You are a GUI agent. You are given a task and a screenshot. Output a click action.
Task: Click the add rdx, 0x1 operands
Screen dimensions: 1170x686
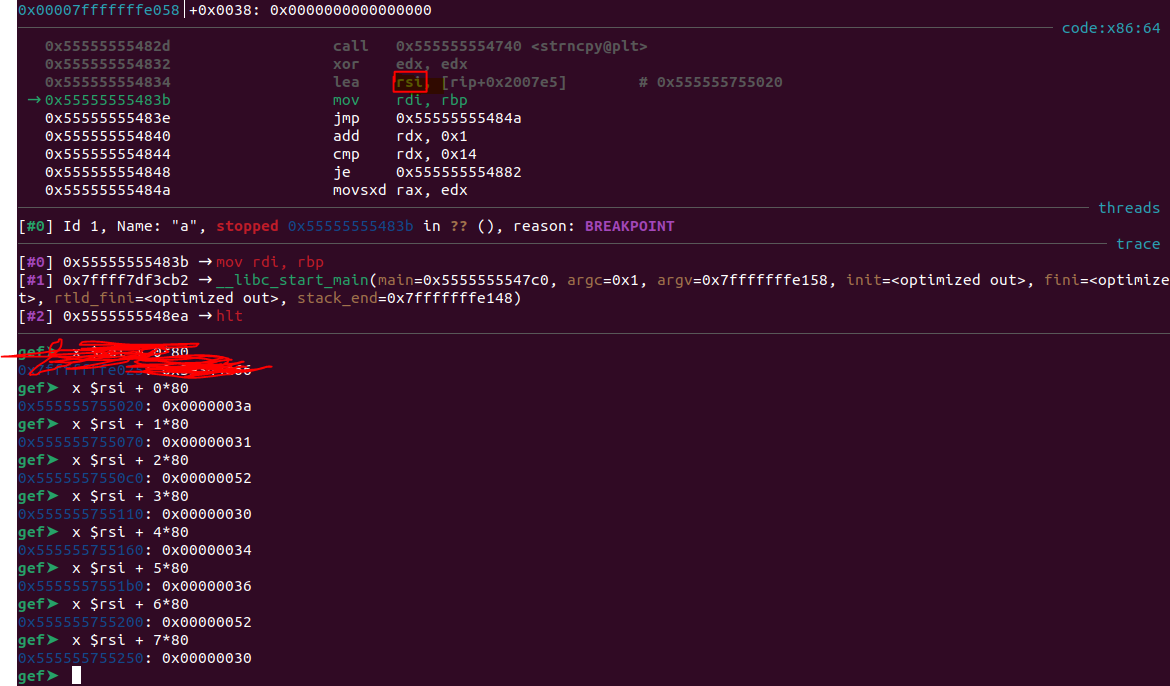[431, 136]
